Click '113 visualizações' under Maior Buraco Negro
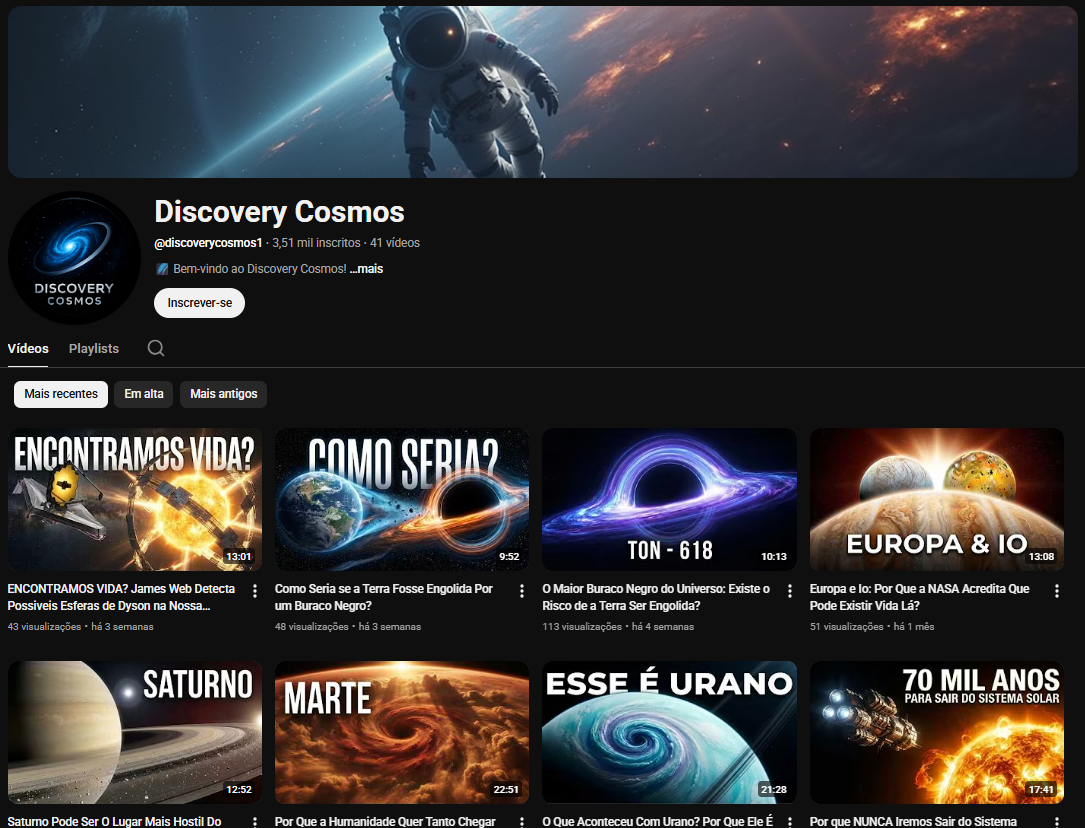Screen dimensions: 1085x828 582,627
